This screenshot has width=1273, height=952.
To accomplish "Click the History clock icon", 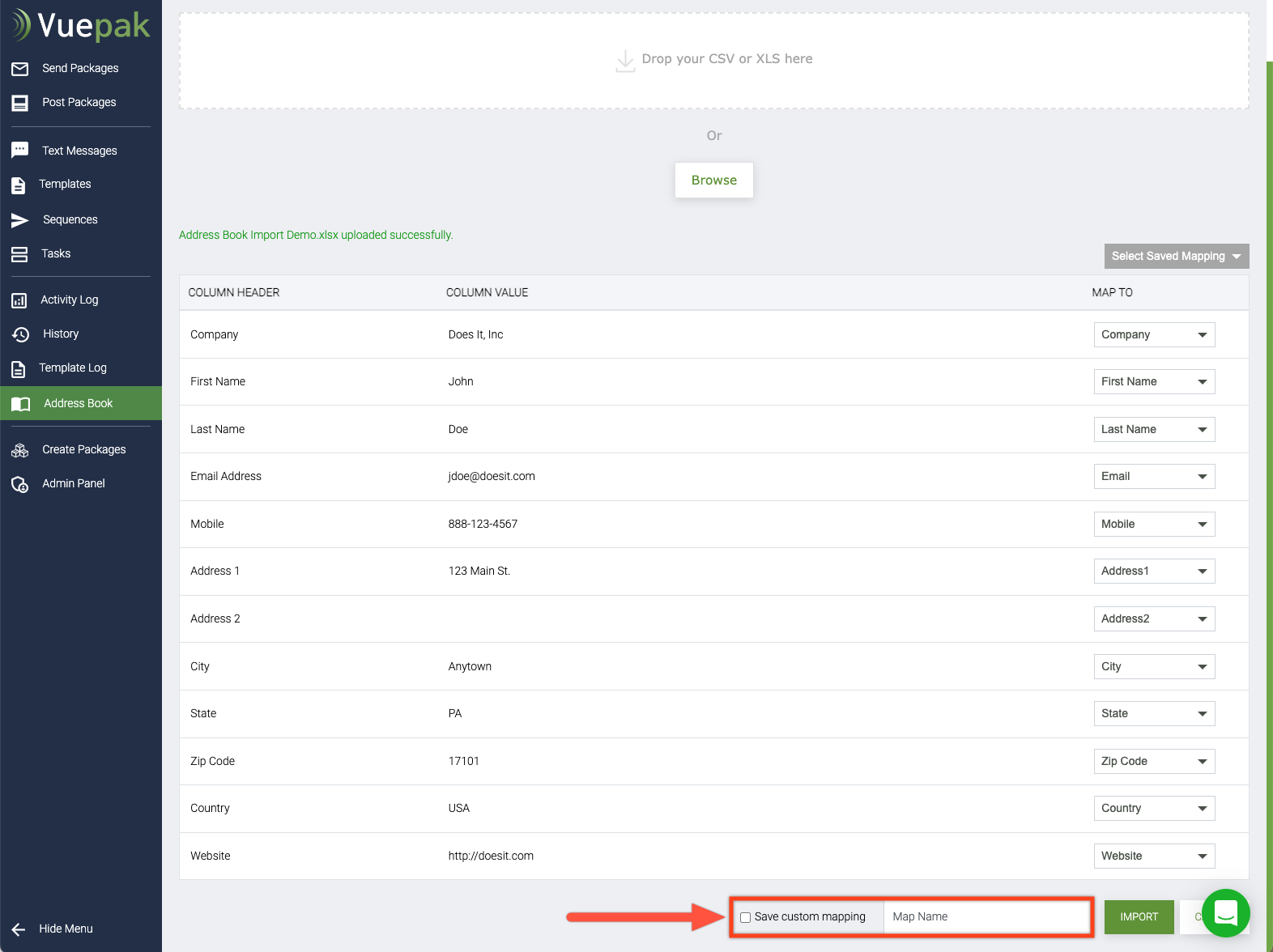I will coord(20,334).
